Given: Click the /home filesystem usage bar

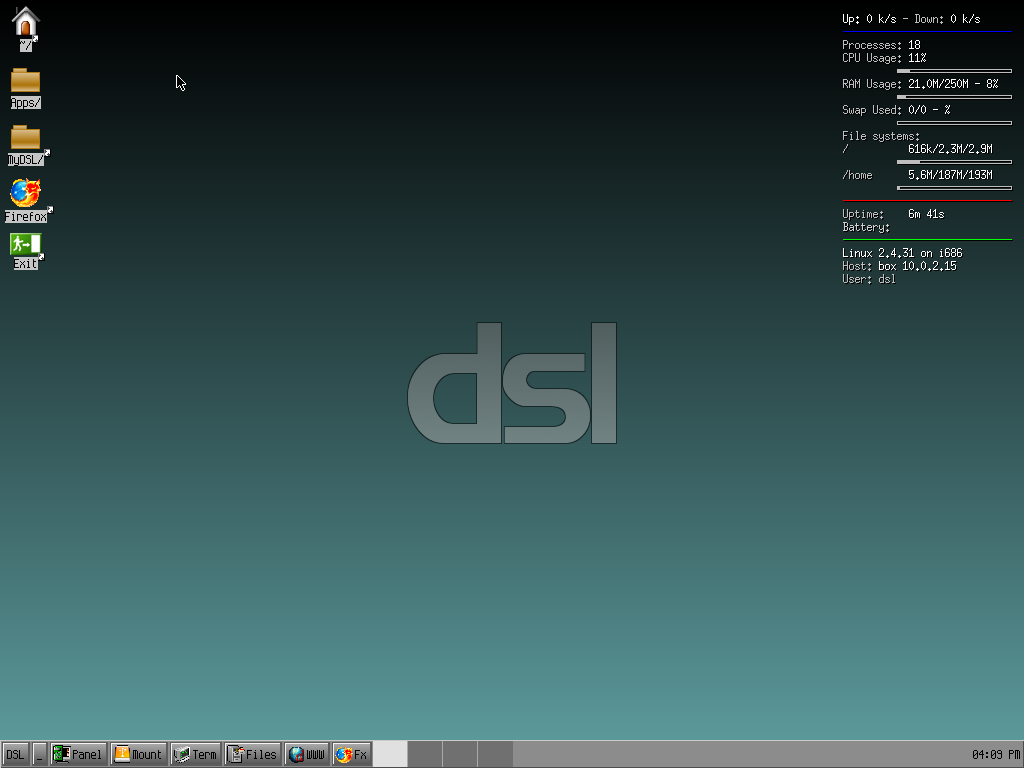Looking at the screenshot, I should click(954, 187).
